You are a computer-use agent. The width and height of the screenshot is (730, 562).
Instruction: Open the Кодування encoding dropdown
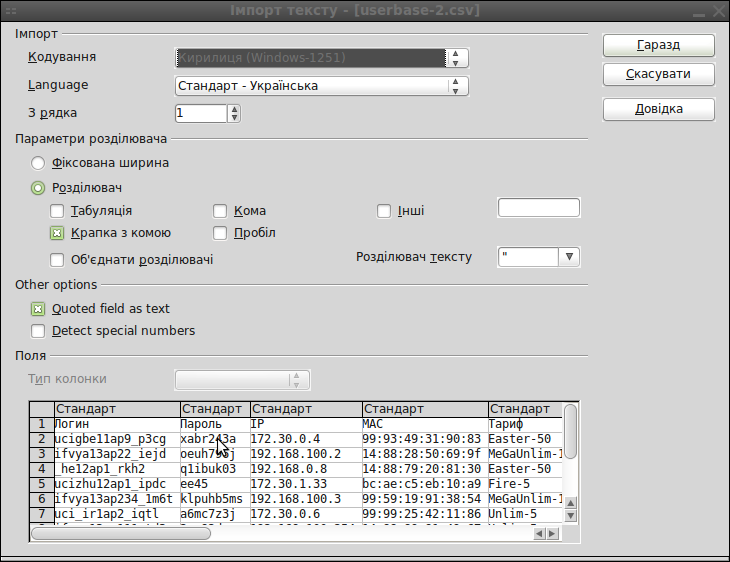(x=321, y=58)
